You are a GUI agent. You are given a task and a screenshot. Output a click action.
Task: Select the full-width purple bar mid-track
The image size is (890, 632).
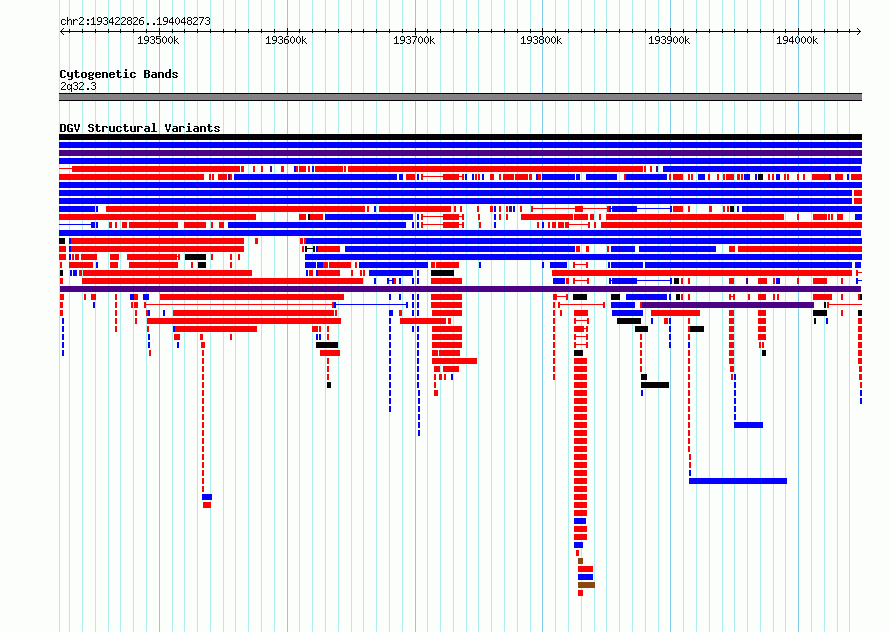[x=460, y=289]
